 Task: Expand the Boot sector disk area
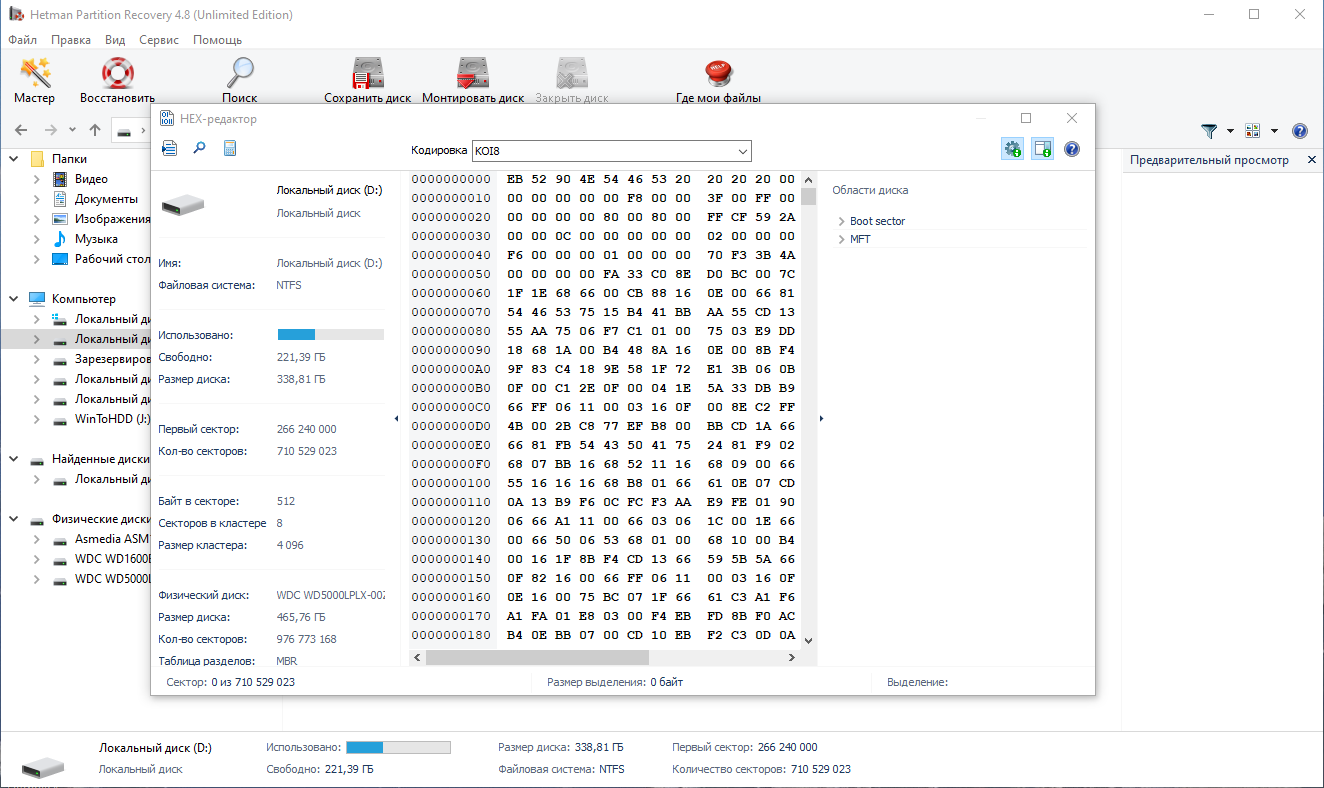[x=842, y=221]
